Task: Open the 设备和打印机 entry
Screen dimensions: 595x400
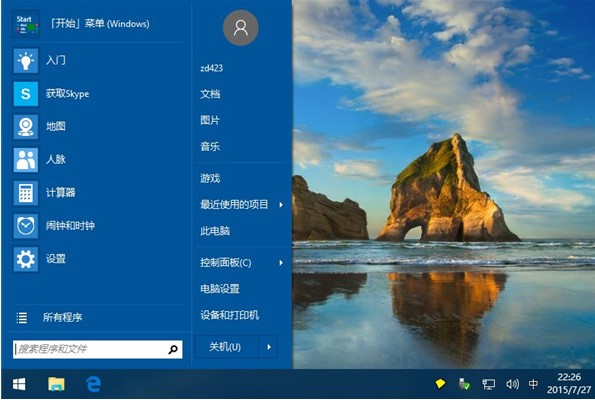Action: pyautogui.click(x=230, y=315)
